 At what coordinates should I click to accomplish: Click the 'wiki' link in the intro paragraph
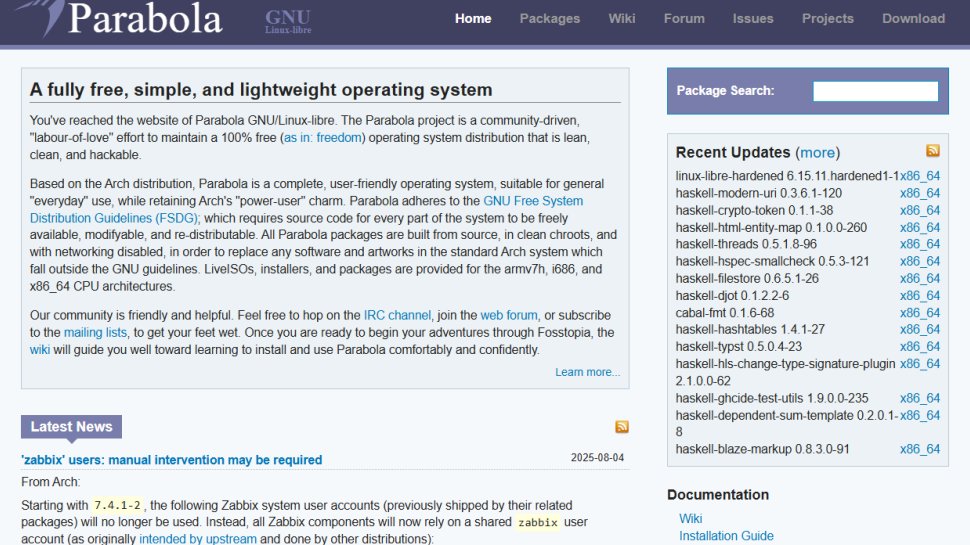[x=40, y=350]
